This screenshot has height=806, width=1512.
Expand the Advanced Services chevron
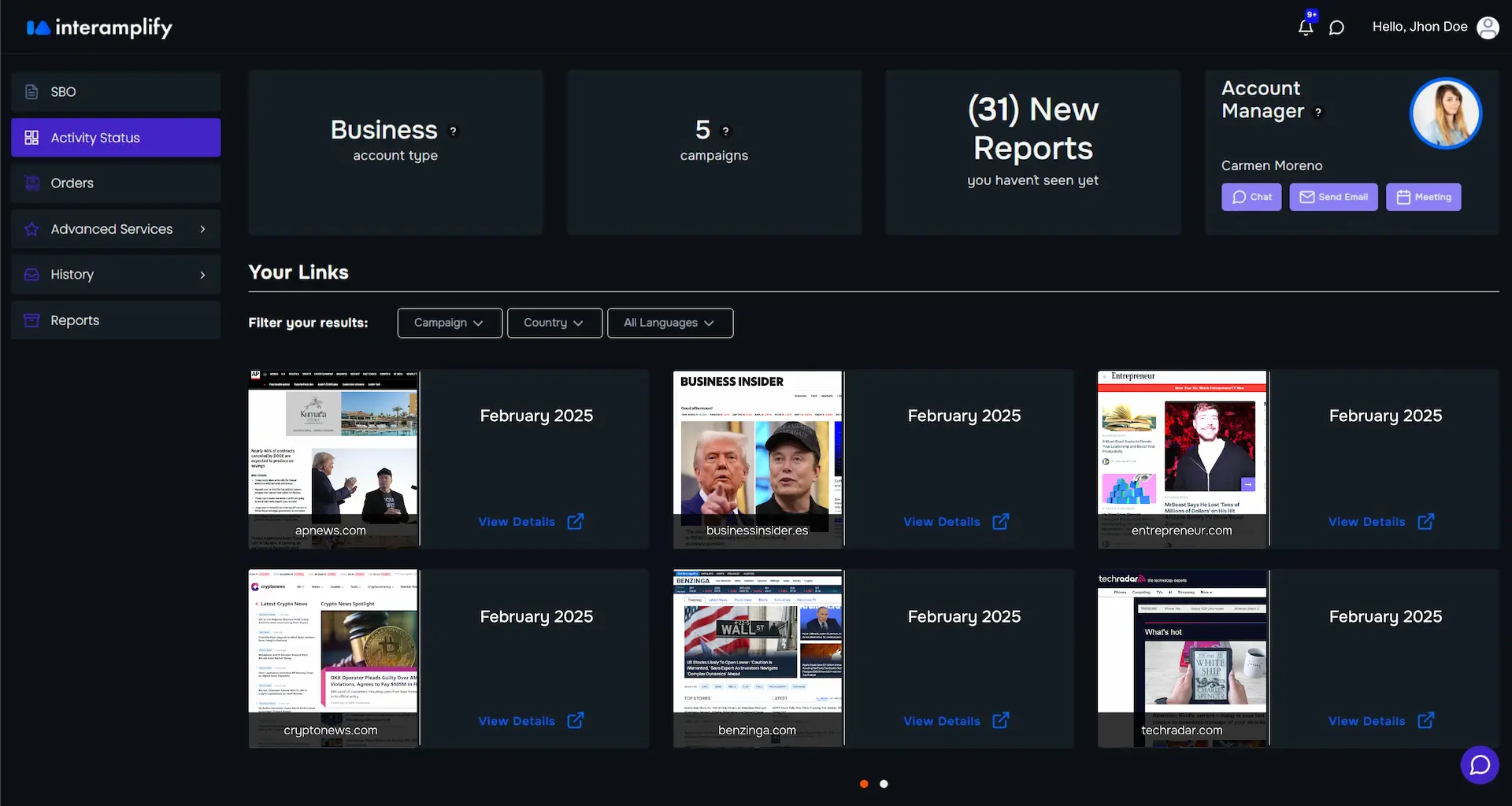[x=202, y=229]
